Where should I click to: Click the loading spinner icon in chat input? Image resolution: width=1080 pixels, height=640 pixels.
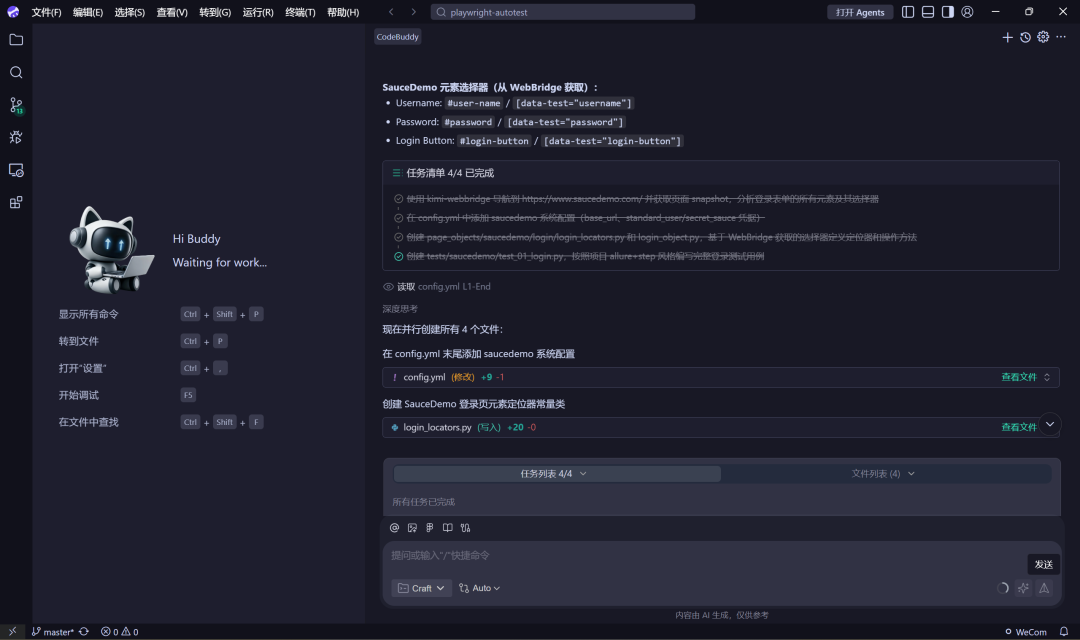coord(1003,588)
